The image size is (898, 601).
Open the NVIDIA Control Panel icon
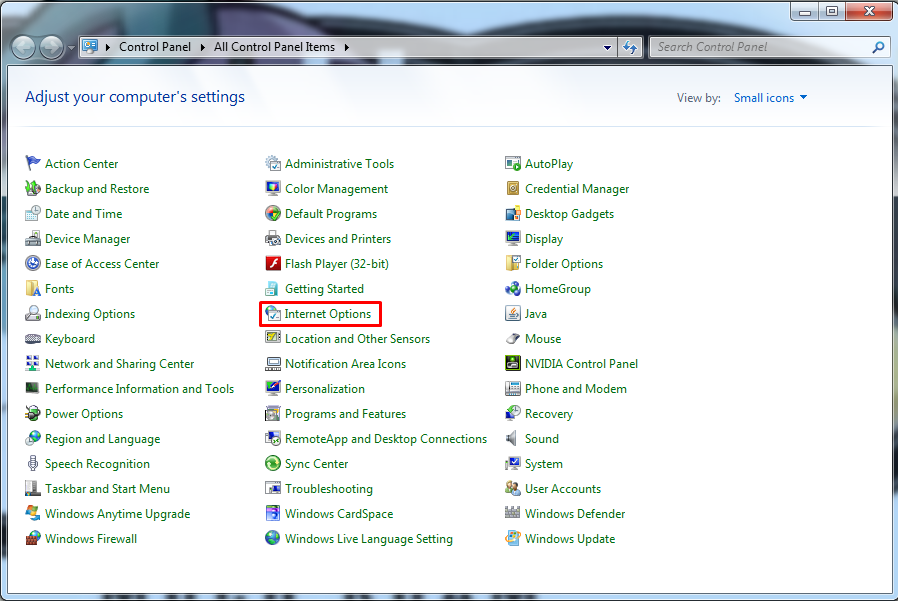click(513, 364)
